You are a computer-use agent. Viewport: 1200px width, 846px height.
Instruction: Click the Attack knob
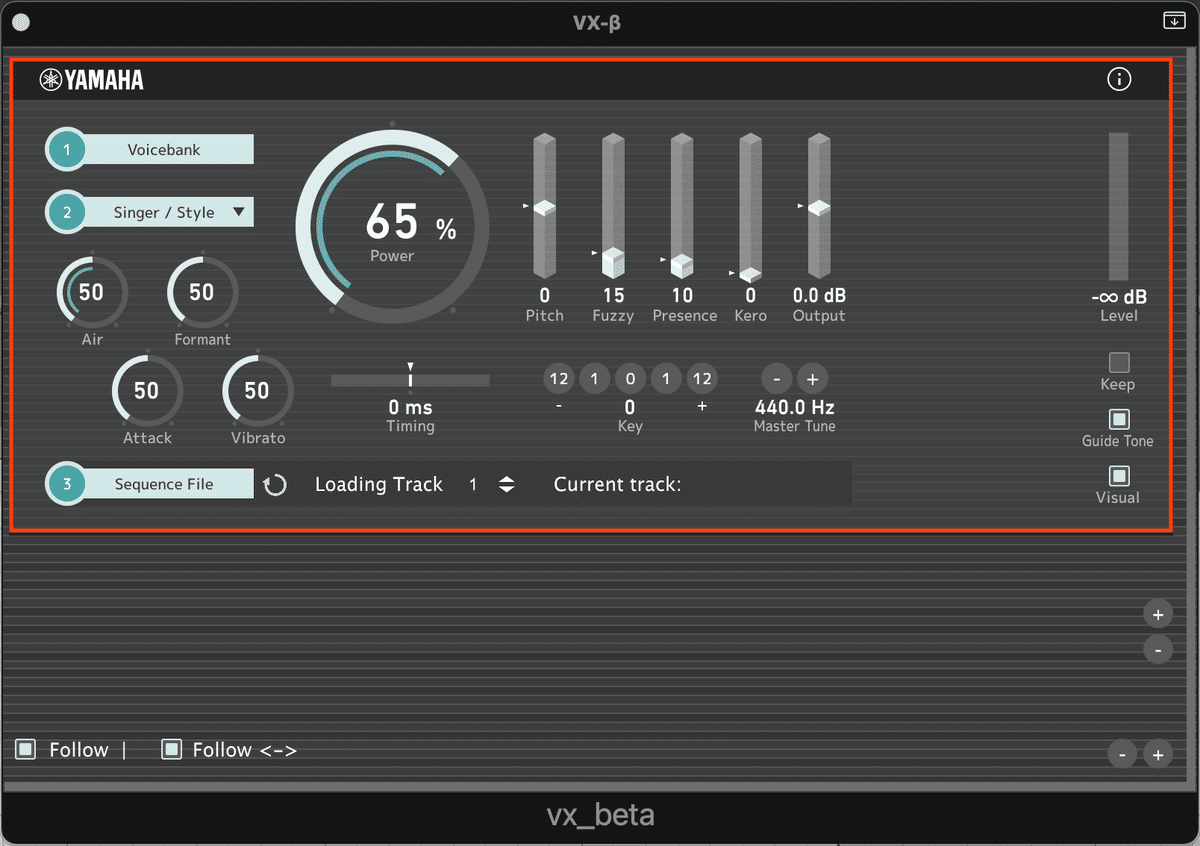[x=147, y=391]
